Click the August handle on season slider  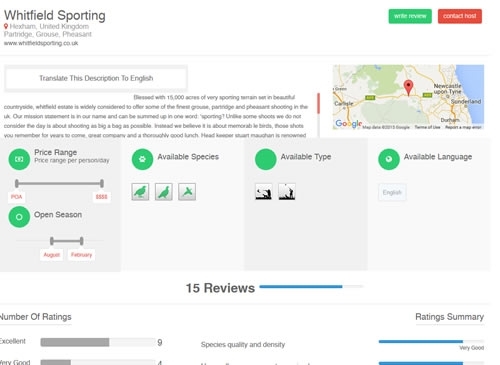tap(52, 241)
